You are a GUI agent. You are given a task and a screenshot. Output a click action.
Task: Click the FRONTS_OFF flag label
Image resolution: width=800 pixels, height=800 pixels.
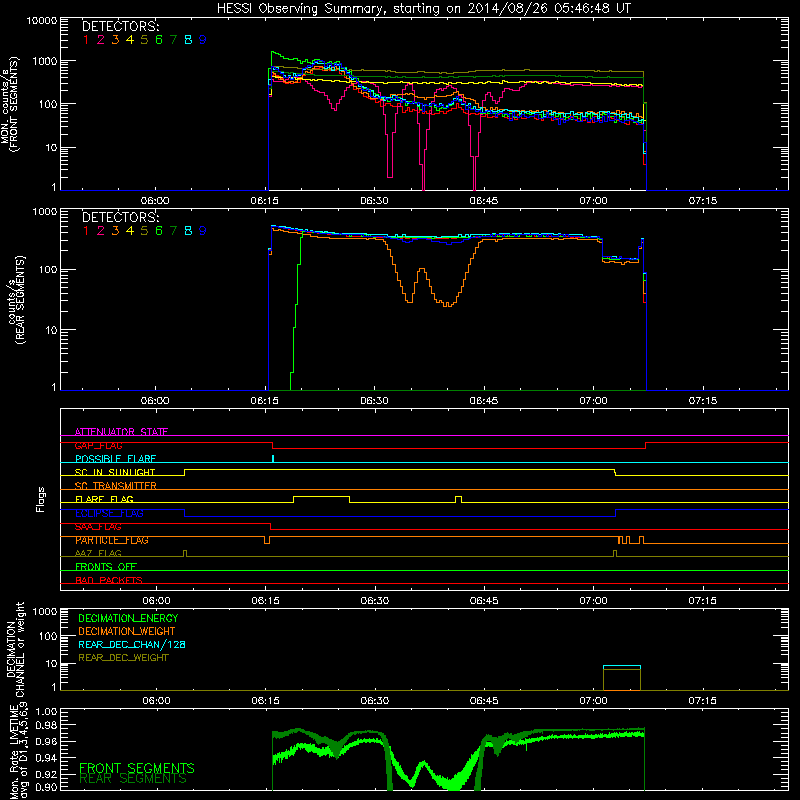tap(106, 567)
